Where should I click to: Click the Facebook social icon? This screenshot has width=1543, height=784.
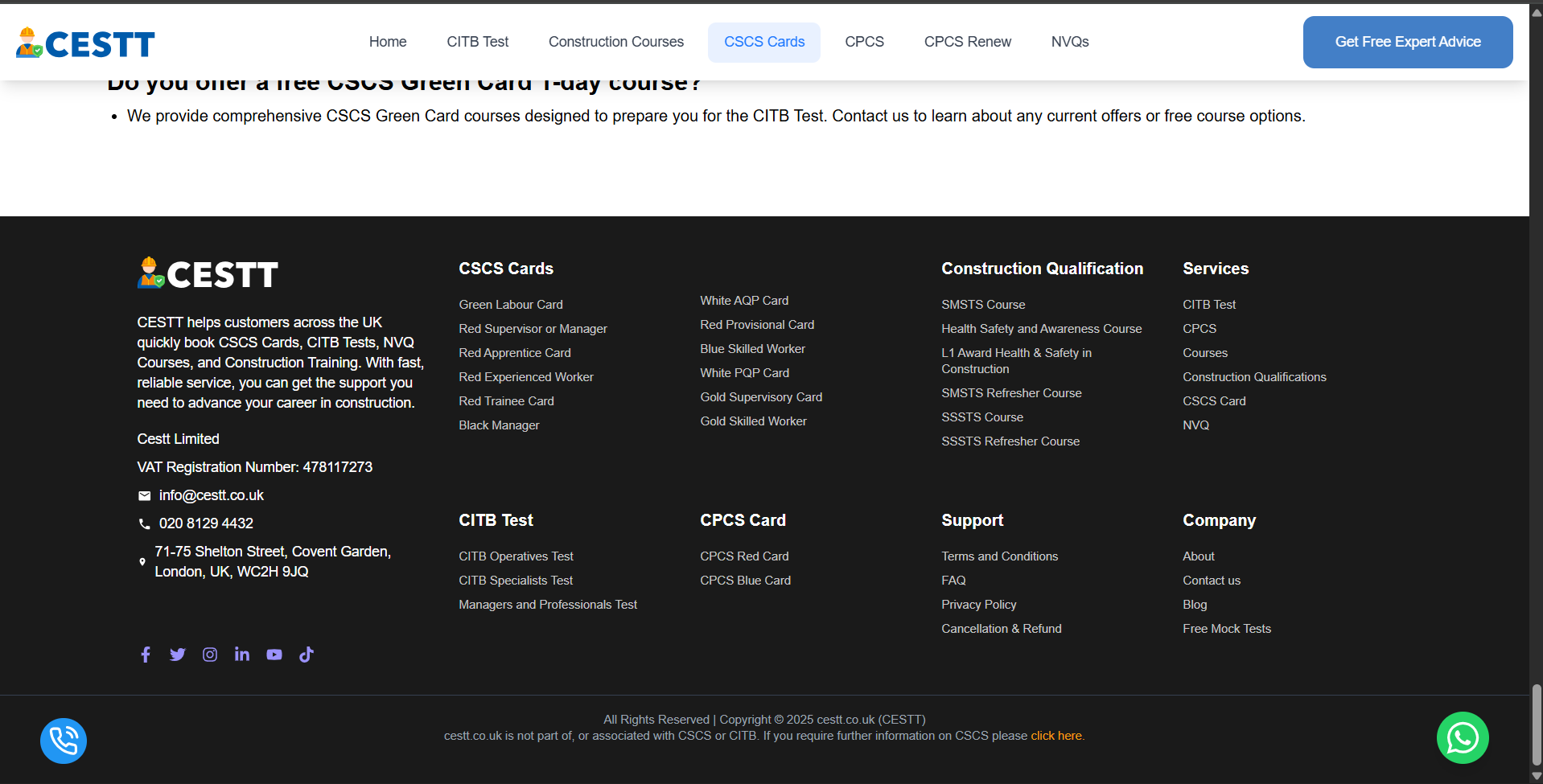145,655
